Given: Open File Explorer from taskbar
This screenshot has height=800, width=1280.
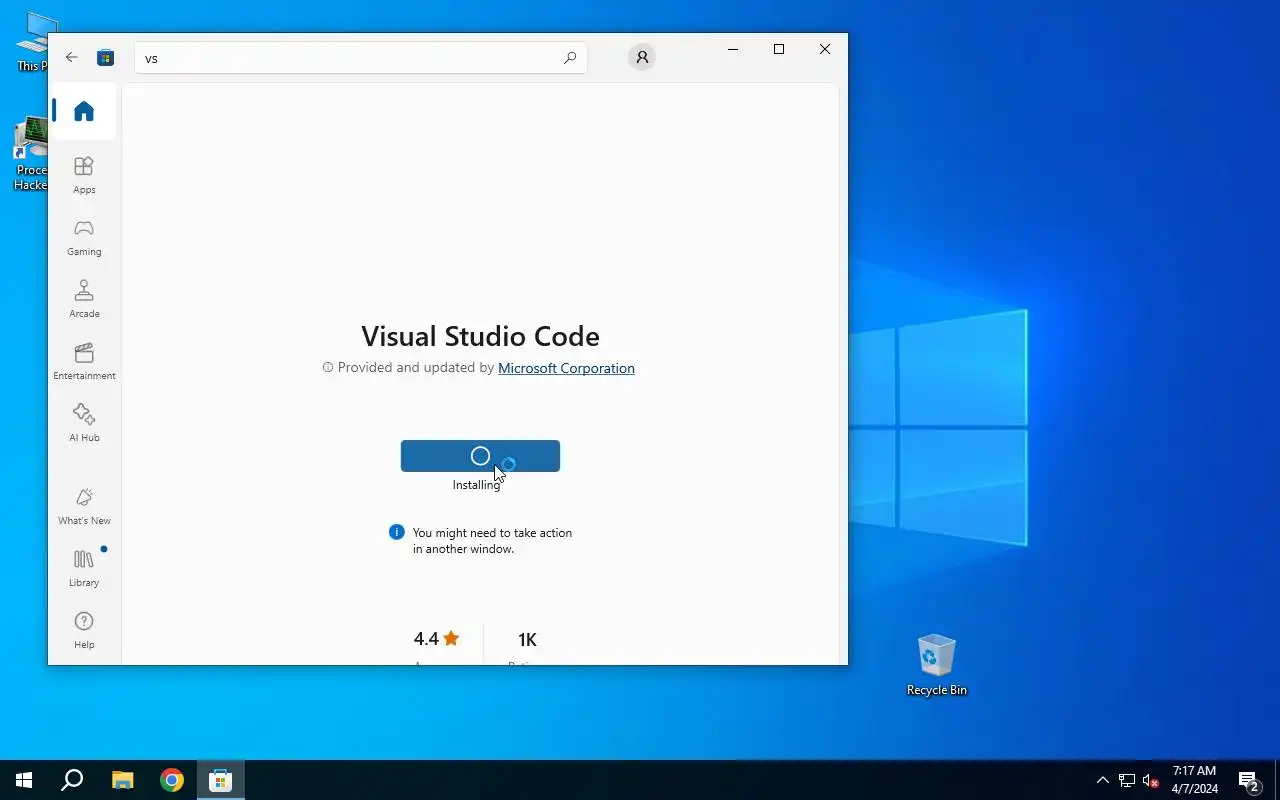Looking at the screenshot, I should 122,780.
